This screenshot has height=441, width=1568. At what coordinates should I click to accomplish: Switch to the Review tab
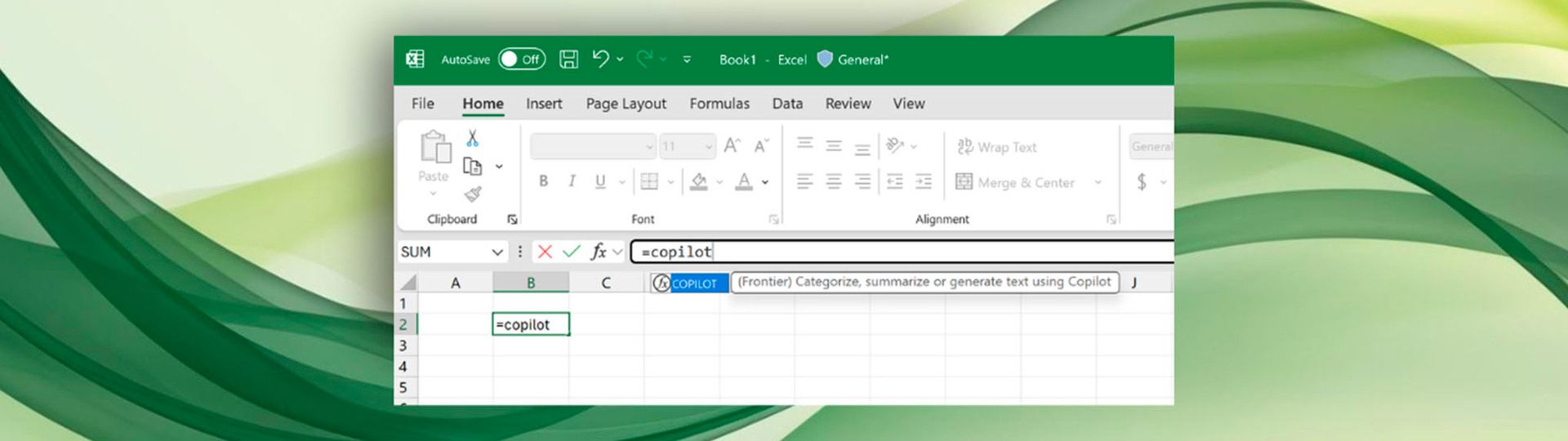tap(848, 104)
